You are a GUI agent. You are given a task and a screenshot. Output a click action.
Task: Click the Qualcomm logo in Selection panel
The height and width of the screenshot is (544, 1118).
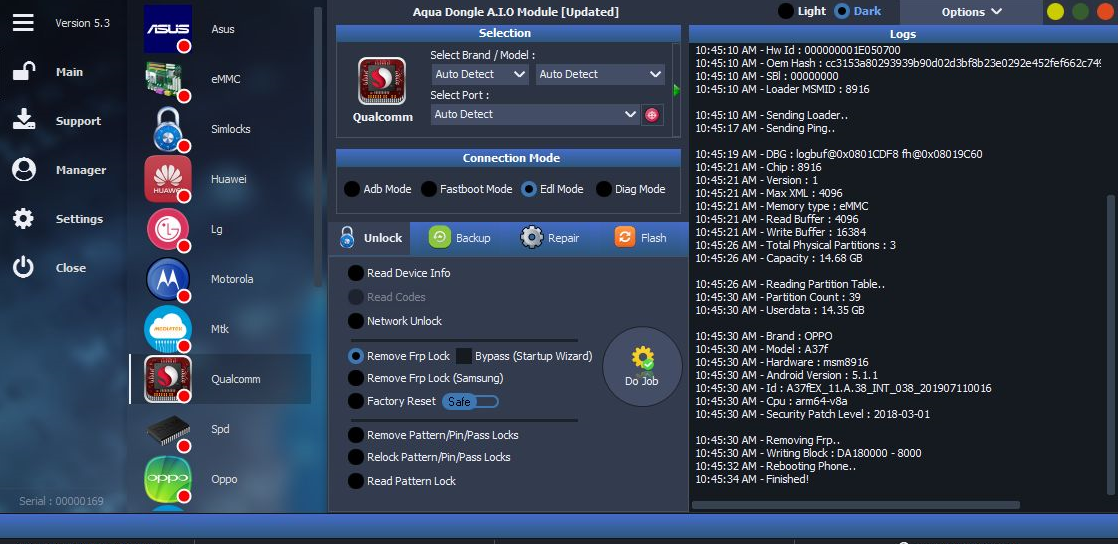(x=381, y=81)
